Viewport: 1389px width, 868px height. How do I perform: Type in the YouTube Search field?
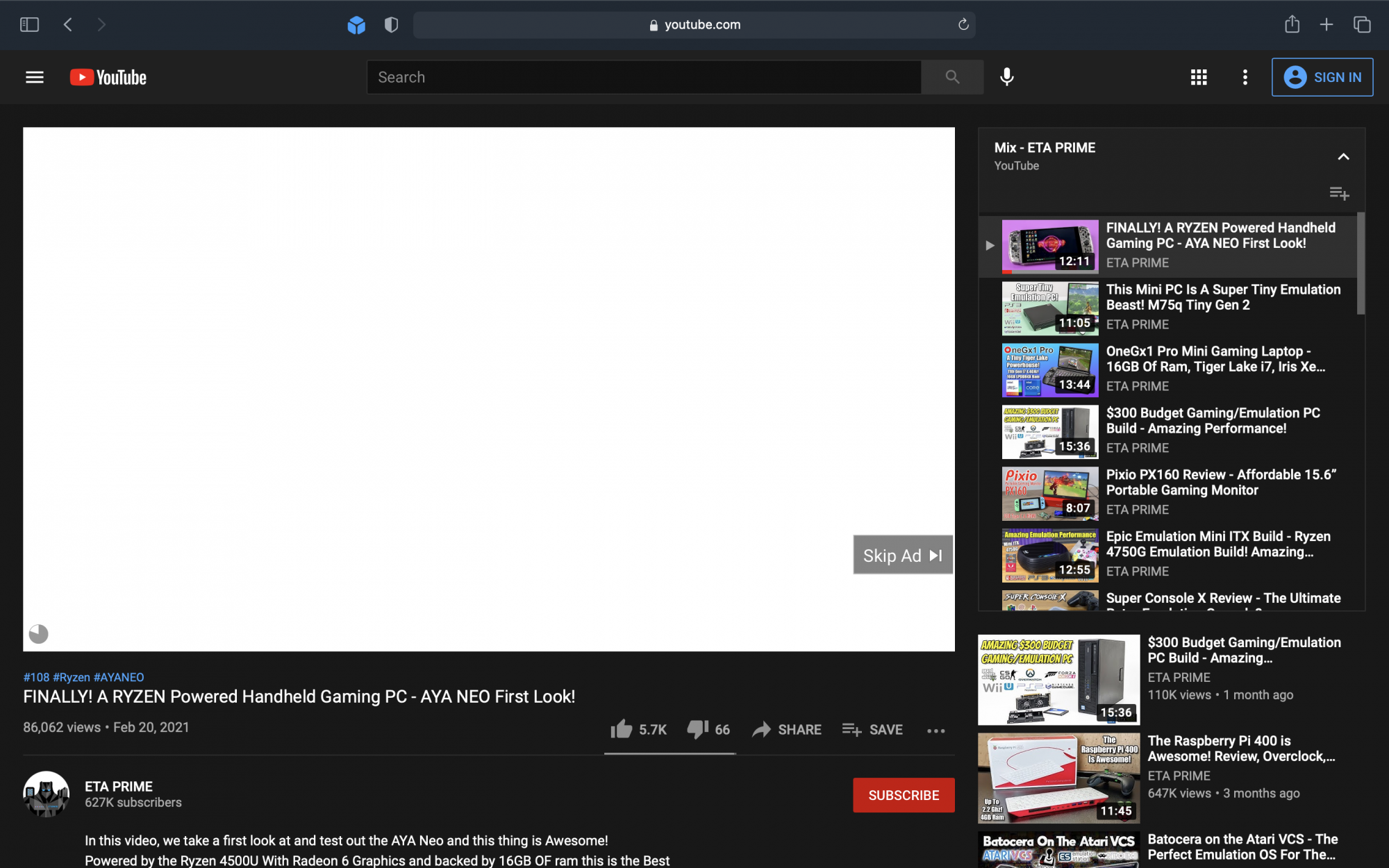(643, 77)
